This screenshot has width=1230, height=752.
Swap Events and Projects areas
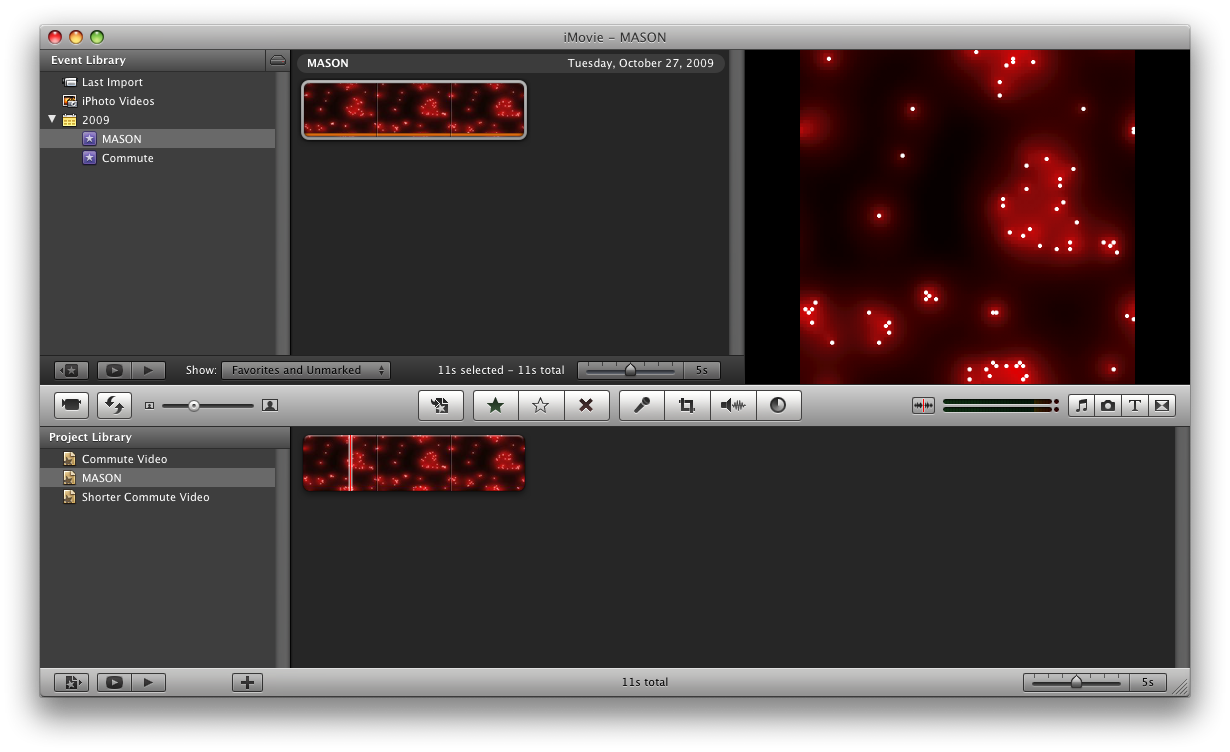point(114,405)
